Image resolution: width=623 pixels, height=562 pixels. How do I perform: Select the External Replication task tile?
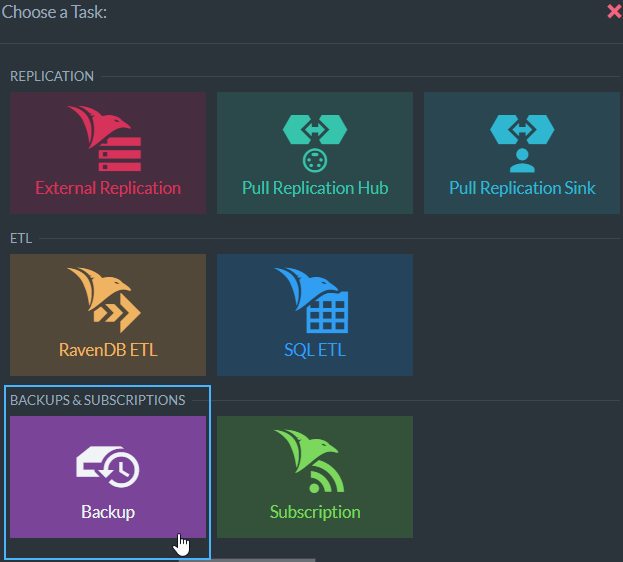tap(108, 153)
